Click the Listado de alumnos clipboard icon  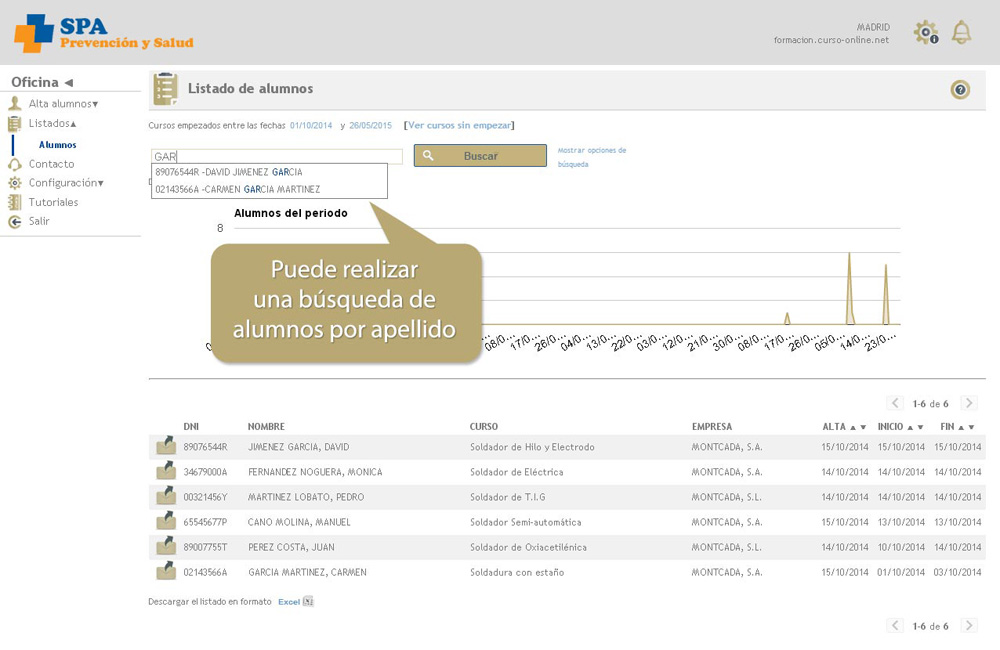pyautogui.click(x=165, y=89)
